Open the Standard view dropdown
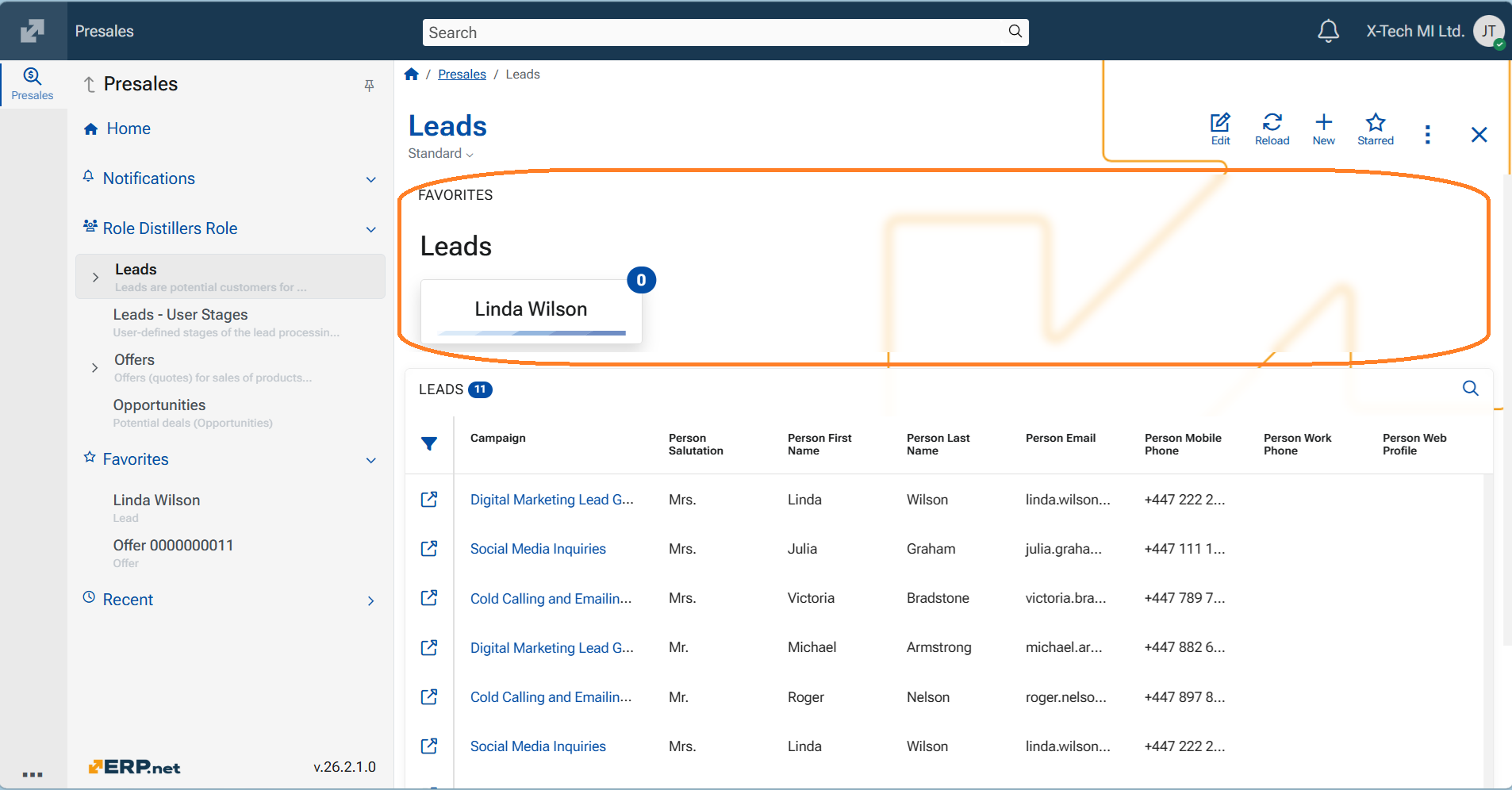The width and height of the screenshot is (1512, 790). [440, 154]
